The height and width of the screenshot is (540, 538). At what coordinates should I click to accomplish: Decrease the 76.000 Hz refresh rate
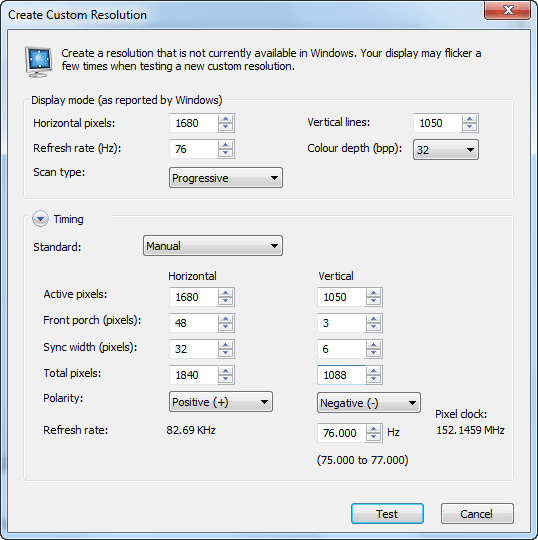[374, 437]
